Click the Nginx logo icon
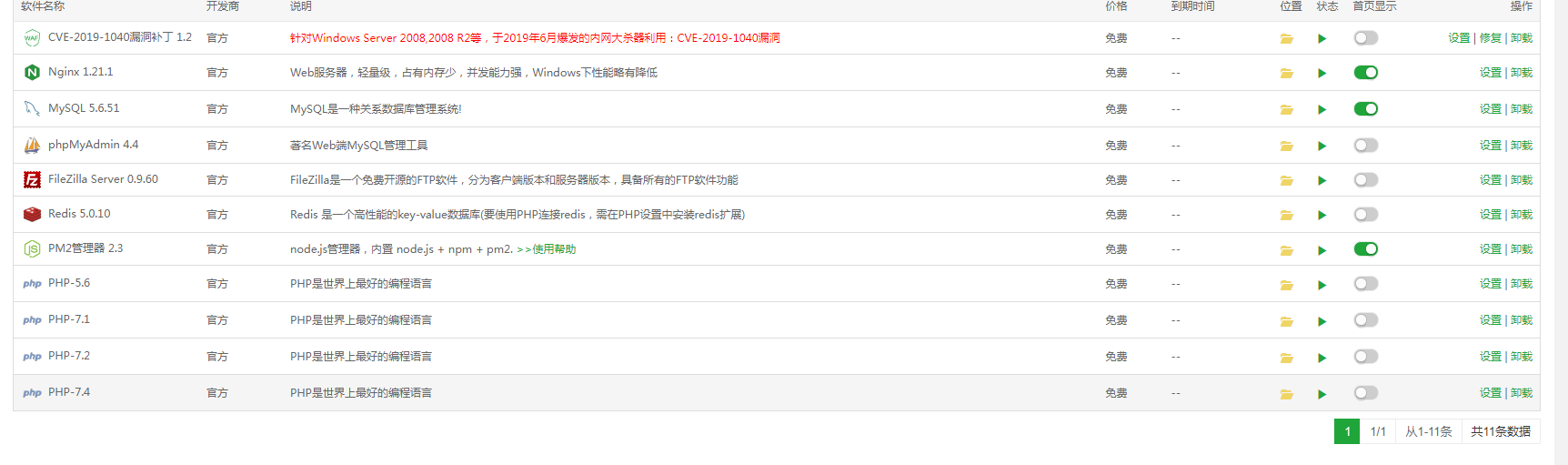The width and height of the screenshot is (1568, 465). click(32, 72)
